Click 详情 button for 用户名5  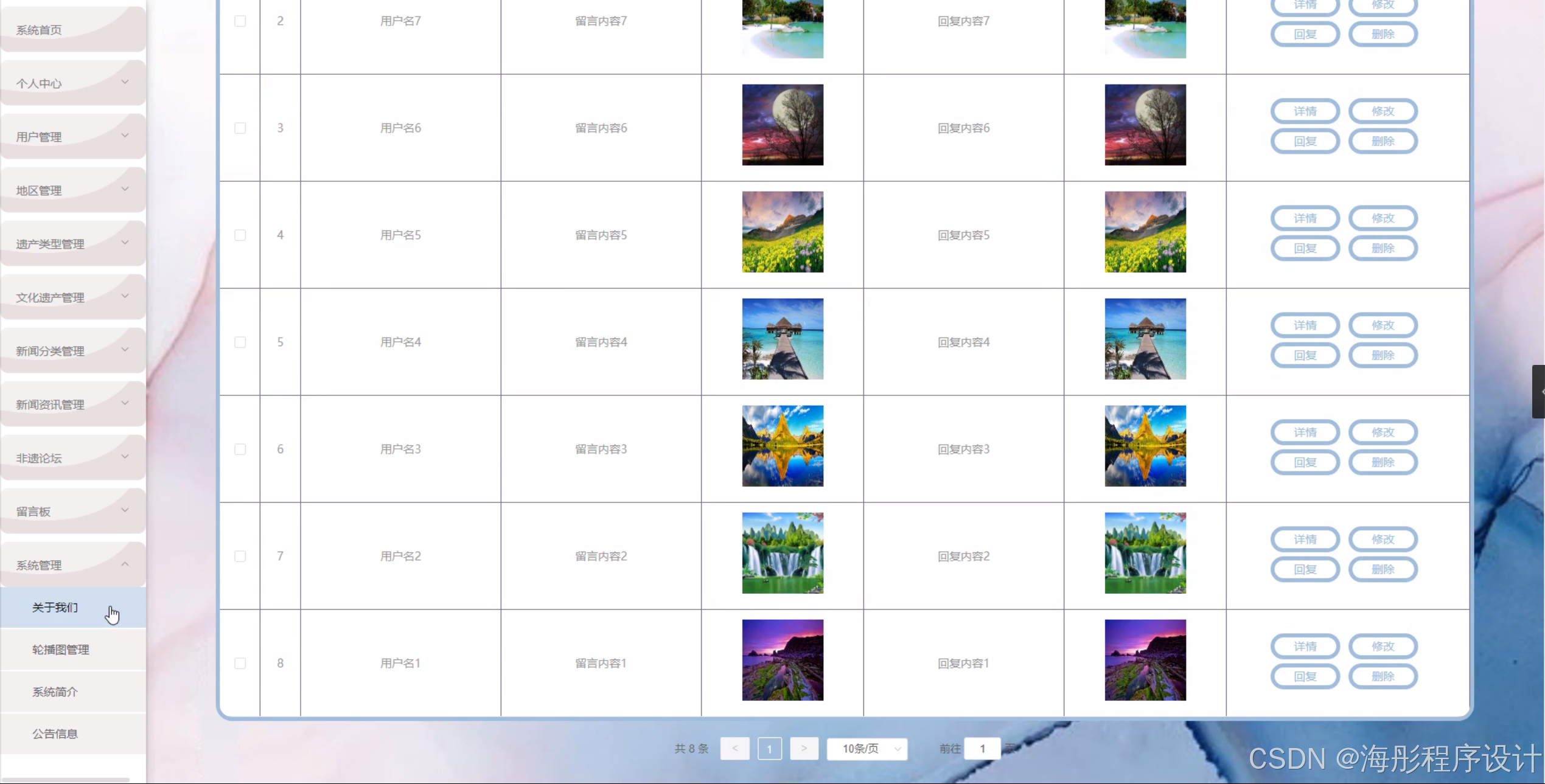[1305, 218]
